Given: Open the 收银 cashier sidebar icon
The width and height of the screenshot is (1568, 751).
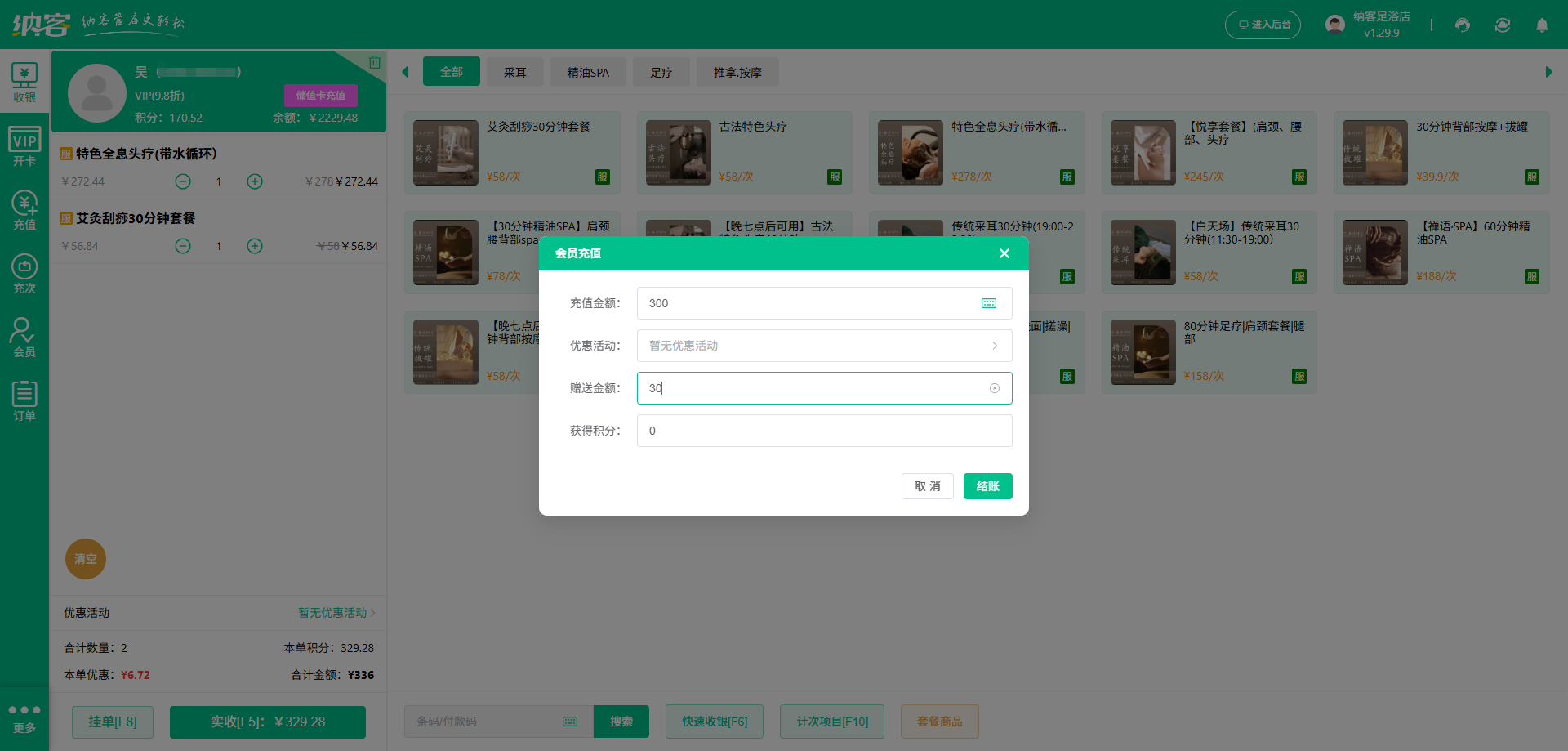Looking at the screenshot, I should [x=24, y=83].
